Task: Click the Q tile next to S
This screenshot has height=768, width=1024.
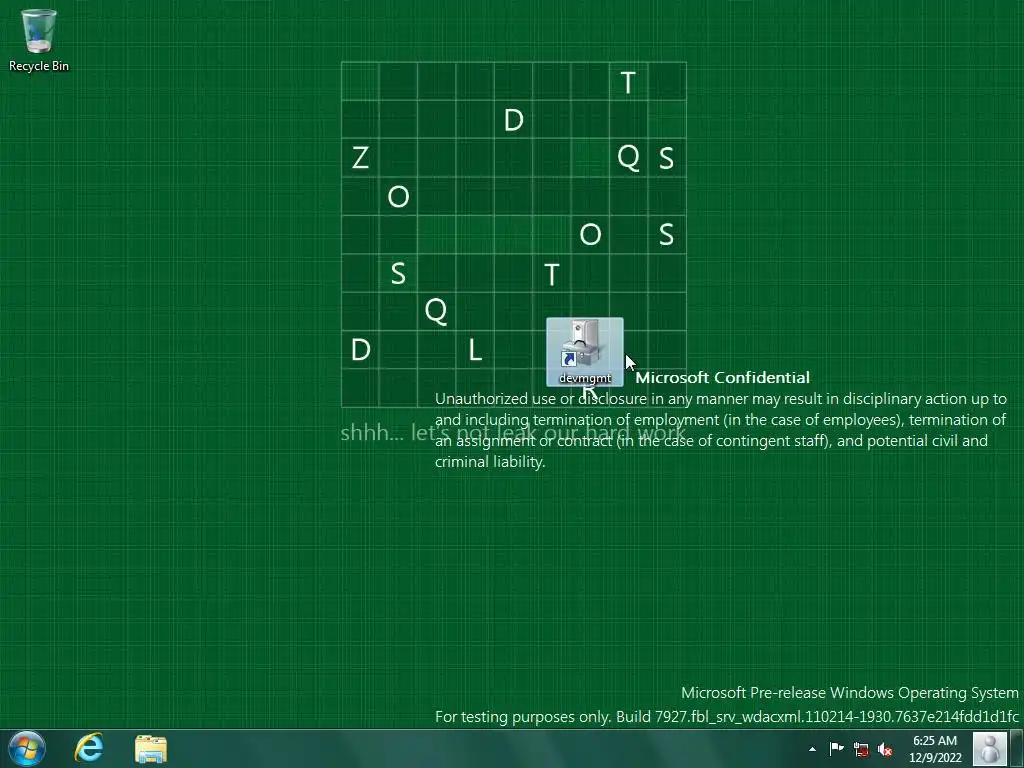Action: click(628, 158)
